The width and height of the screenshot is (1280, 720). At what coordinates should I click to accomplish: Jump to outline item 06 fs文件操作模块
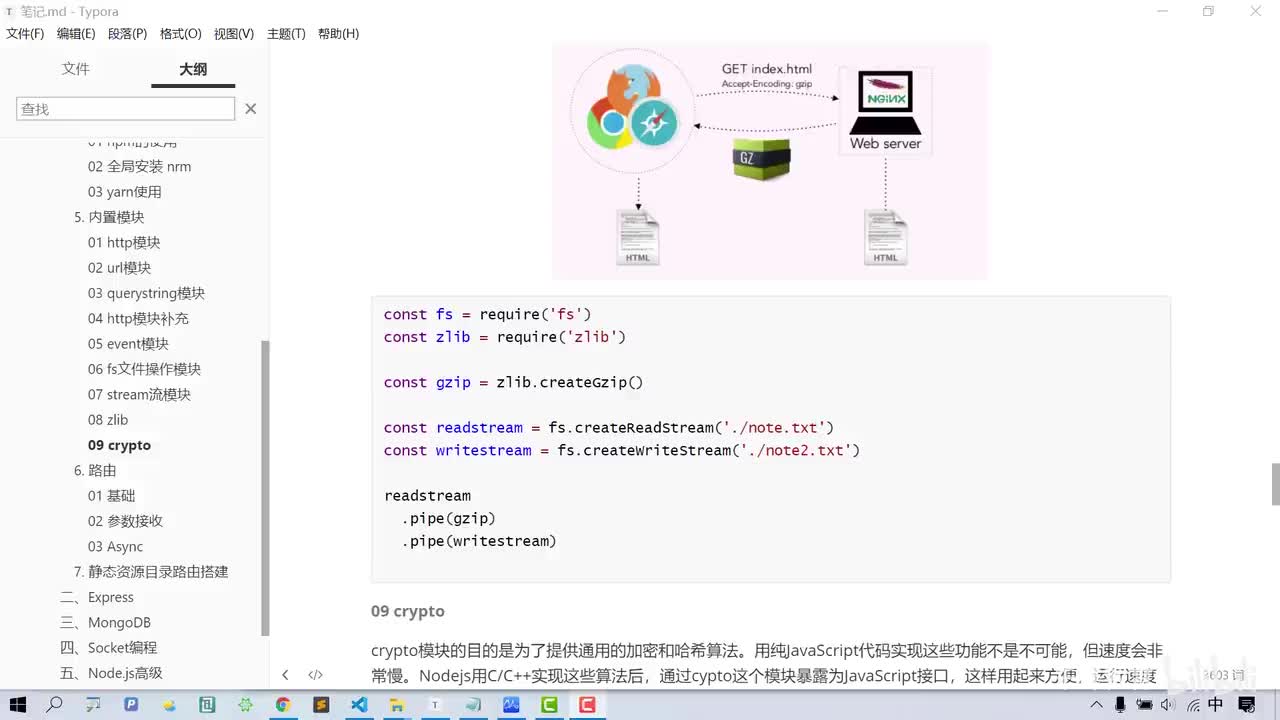coord(144,369)
